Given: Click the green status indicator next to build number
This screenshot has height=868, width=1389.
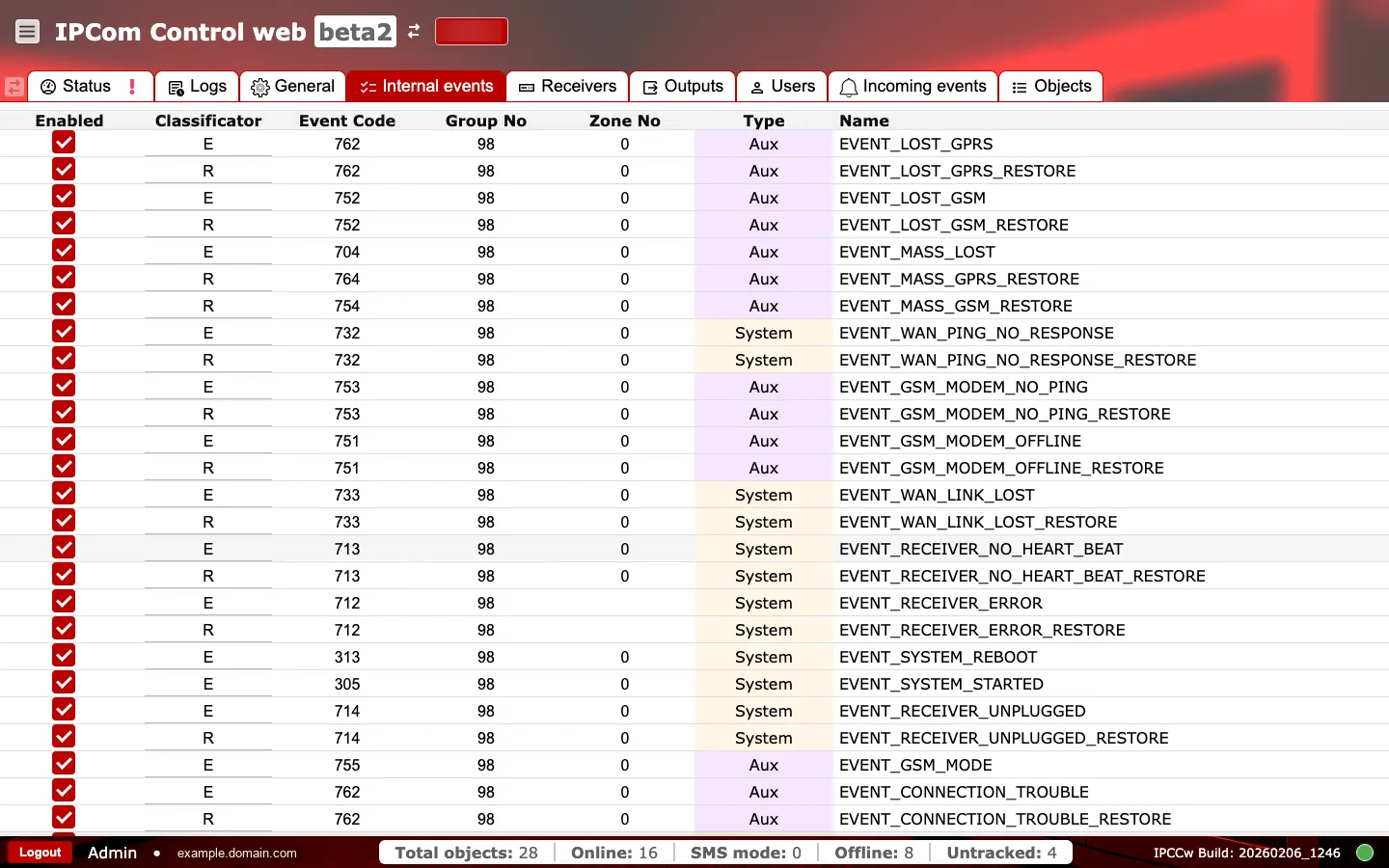Looking at the screenshot, I should pyautogui.click(x=1365, y=853).
